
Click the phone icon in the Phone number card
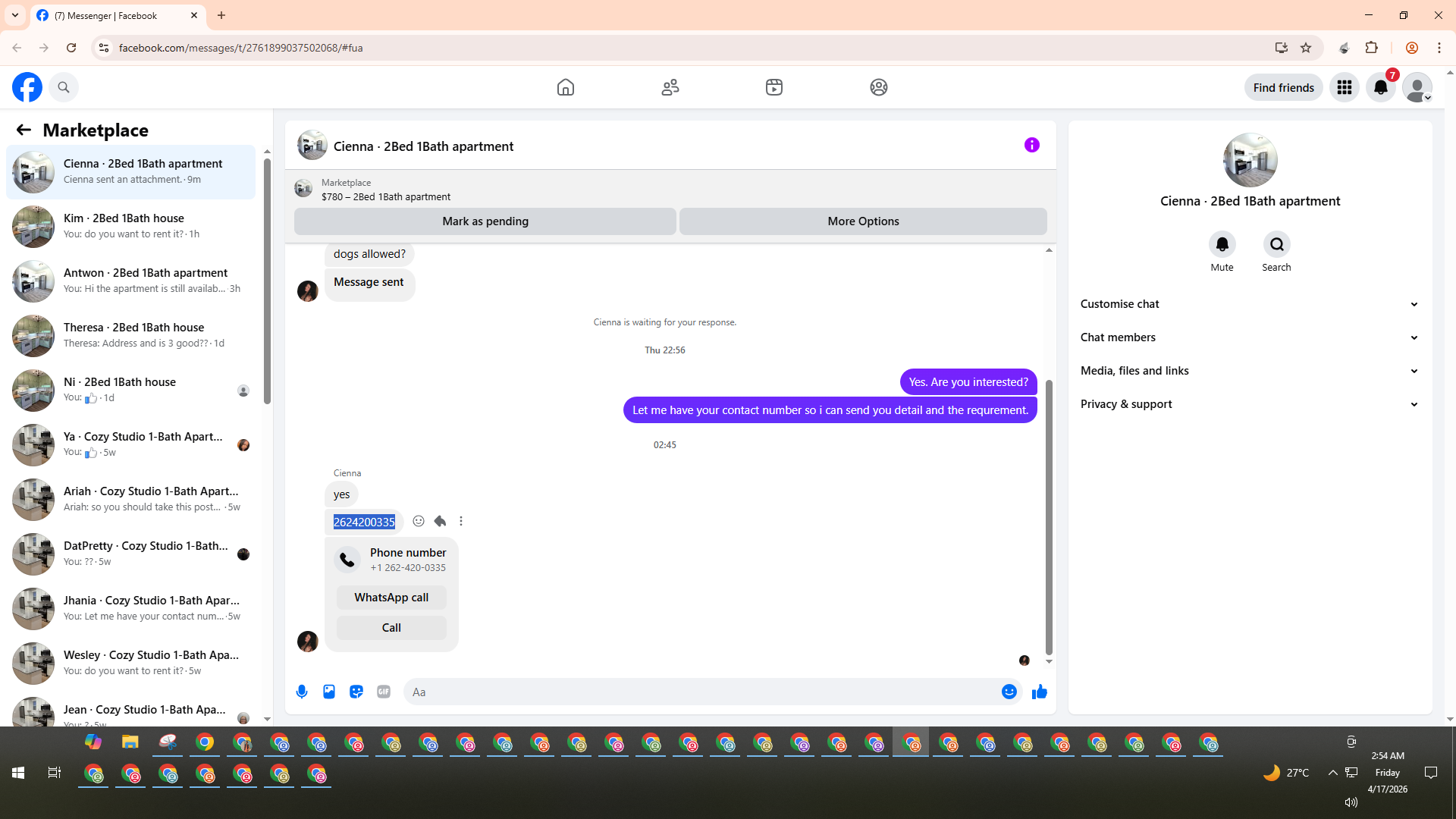coord(347,560)
